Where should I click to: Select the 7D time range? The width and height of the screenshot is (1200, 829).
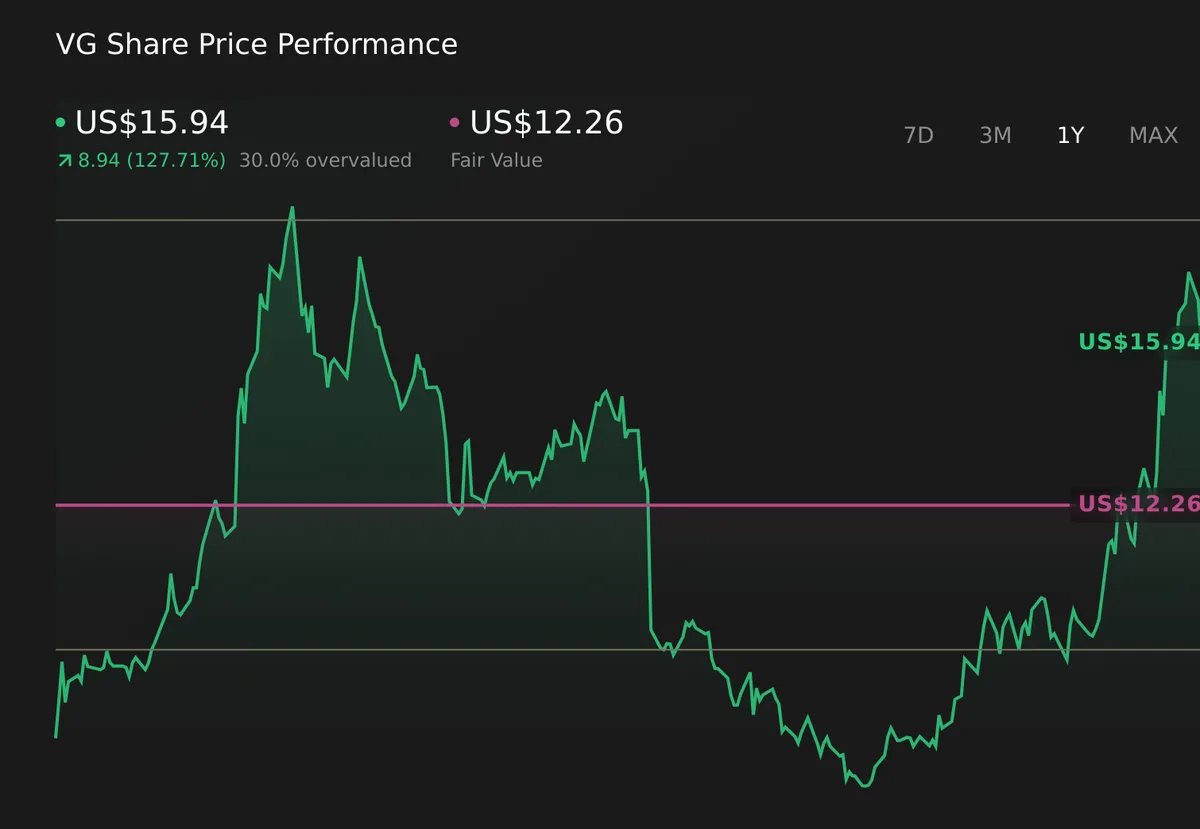(x=918, y=135)
